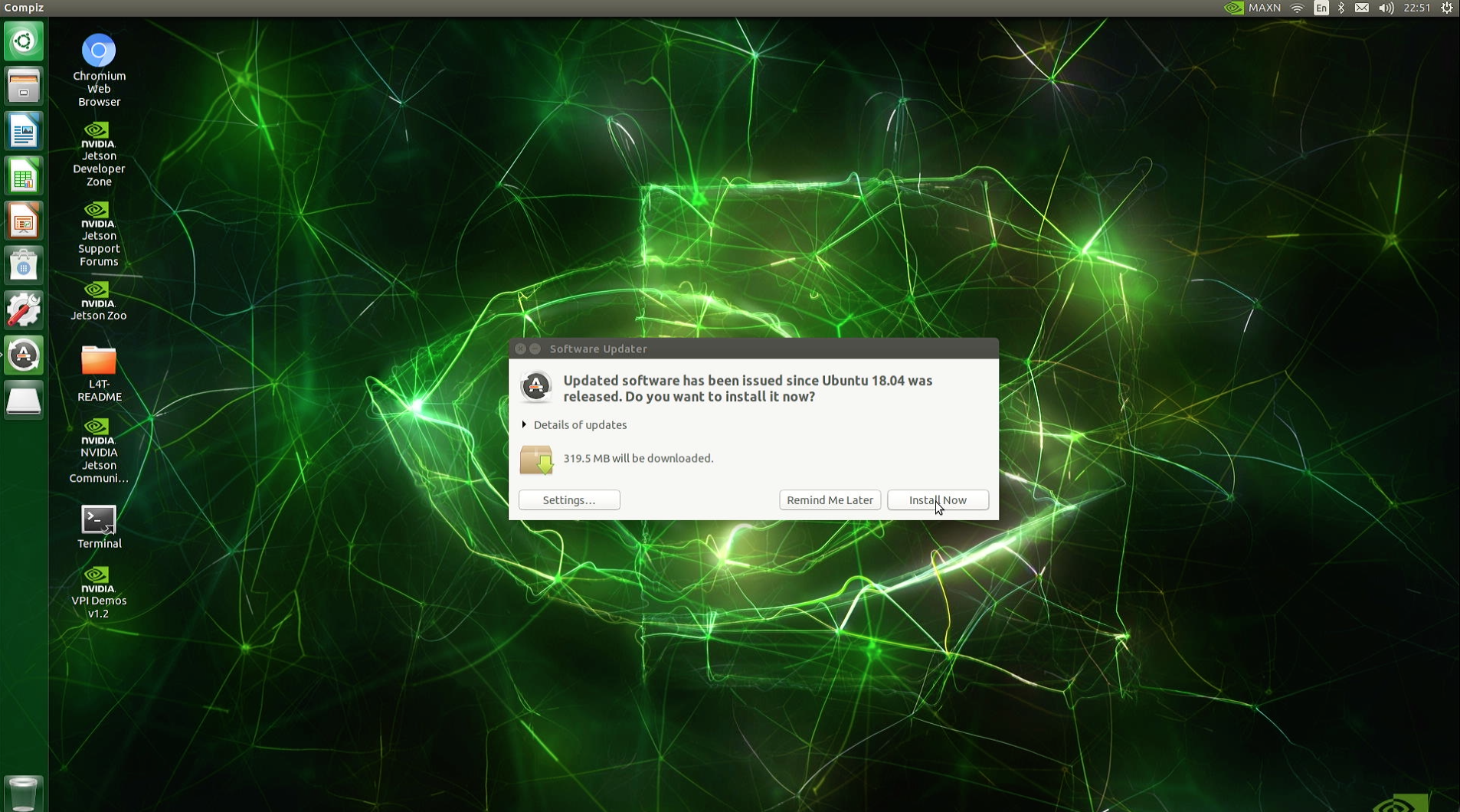Select Chromium Web Browser desktop icon
This screenshot has width=1460, height=812.
click(x=99, y=70)
